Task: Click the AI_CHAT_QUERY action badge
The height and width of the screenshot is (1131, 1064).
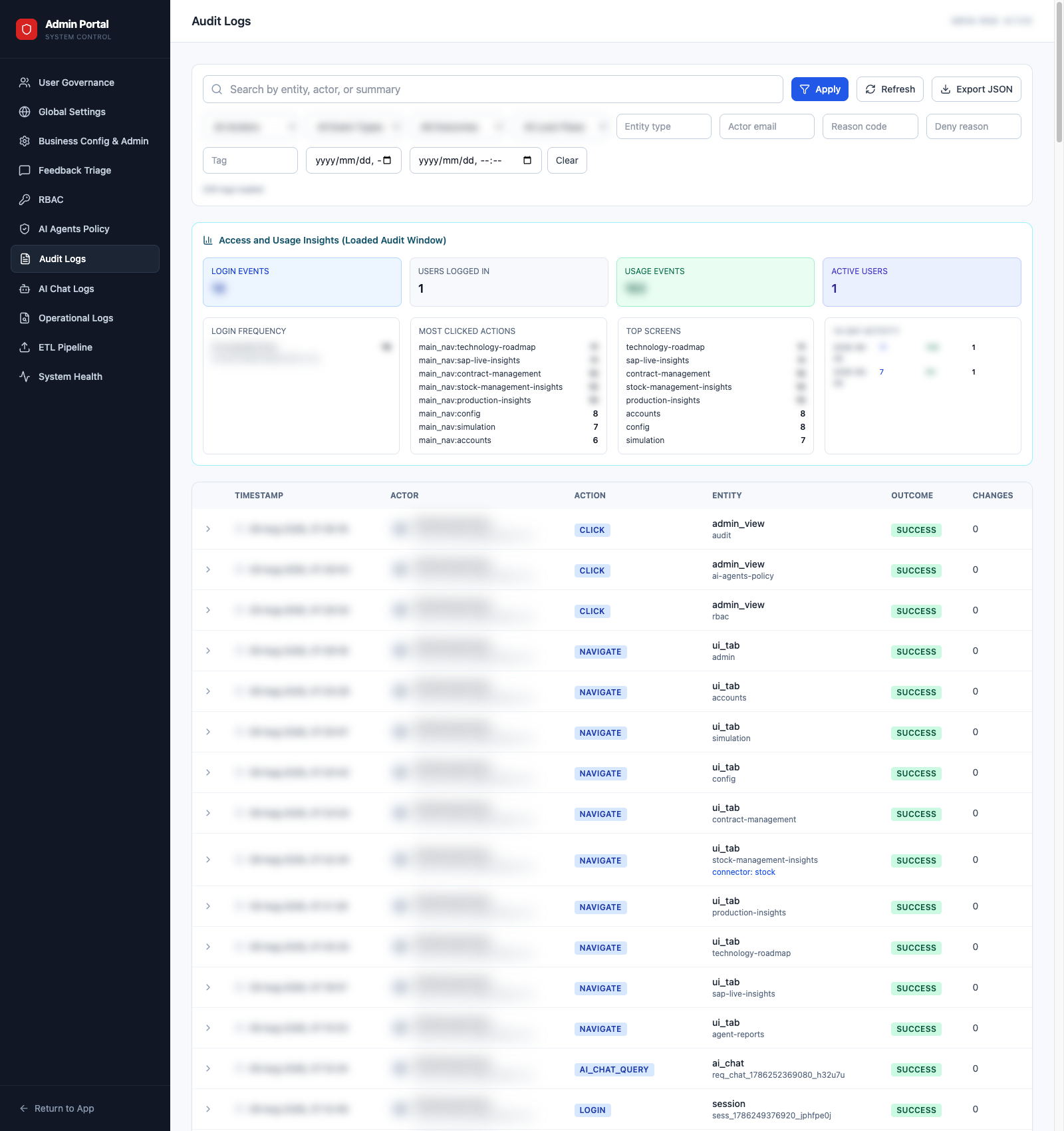Action: [614, 1070]
